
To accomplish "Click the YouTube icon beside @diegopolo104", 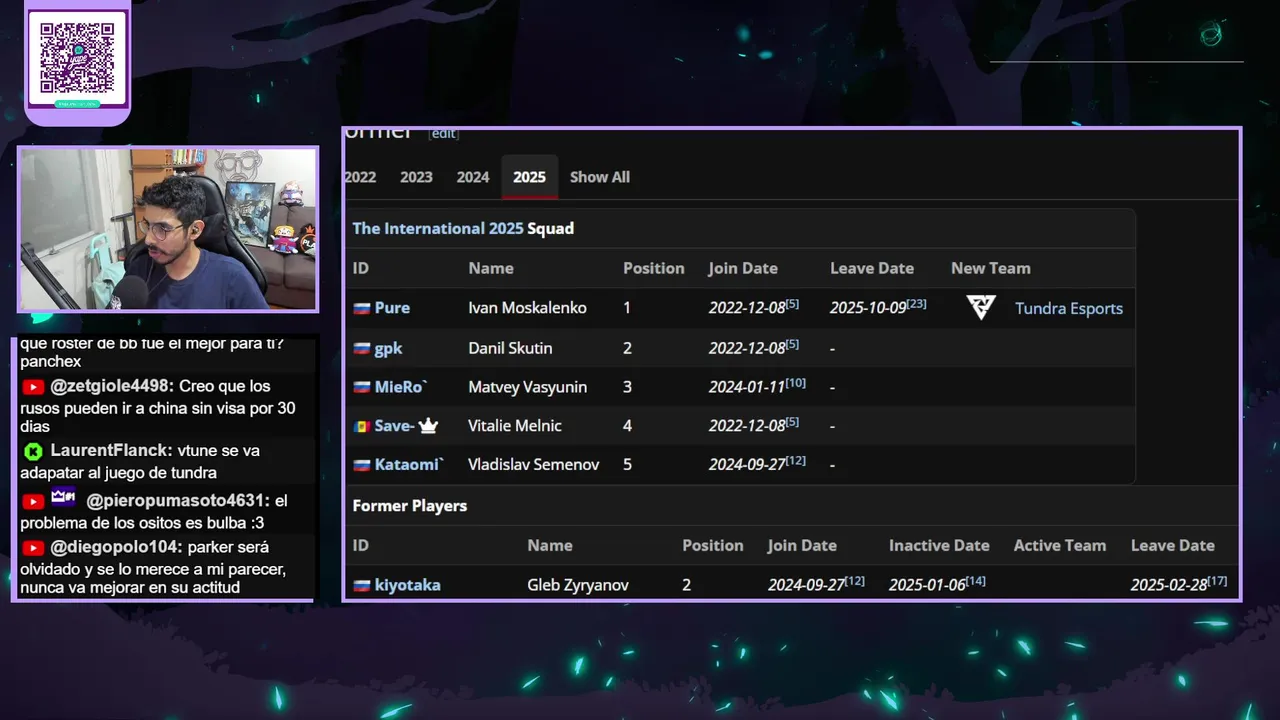I will 33,548.
